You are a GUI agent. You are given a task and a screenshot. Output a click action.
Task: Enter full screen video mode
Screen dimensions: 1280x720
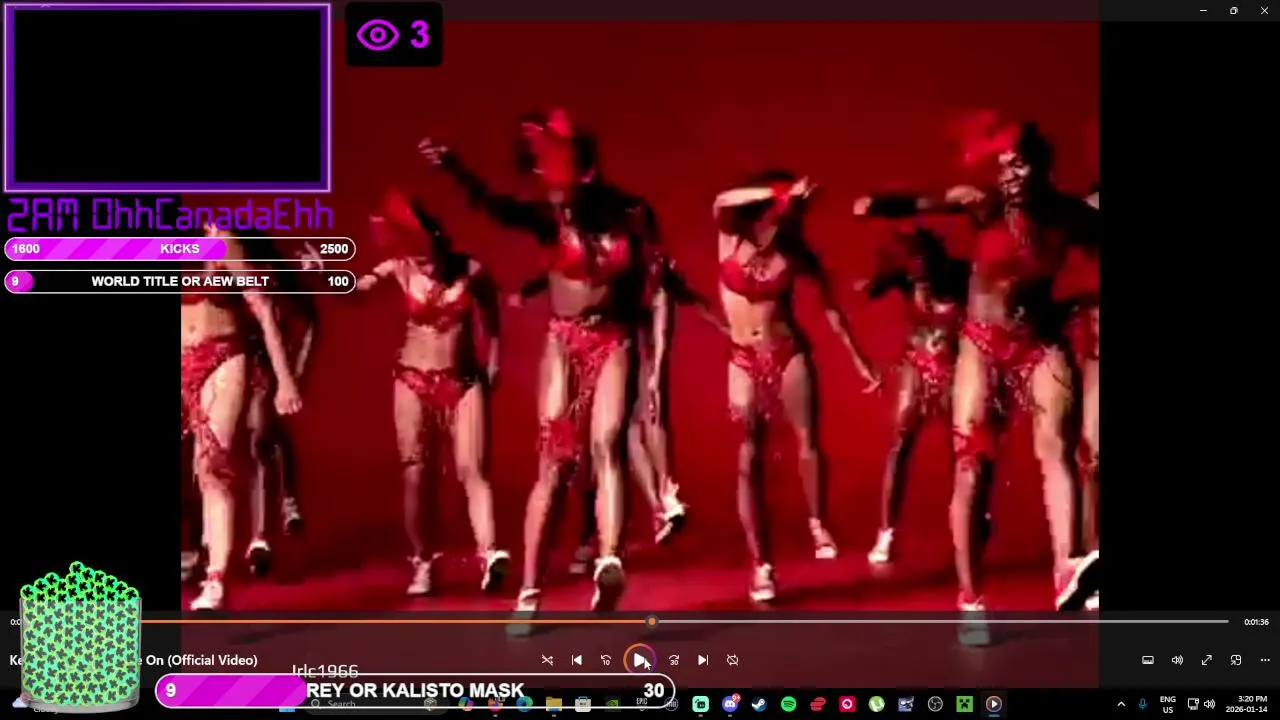(1207, 660)
